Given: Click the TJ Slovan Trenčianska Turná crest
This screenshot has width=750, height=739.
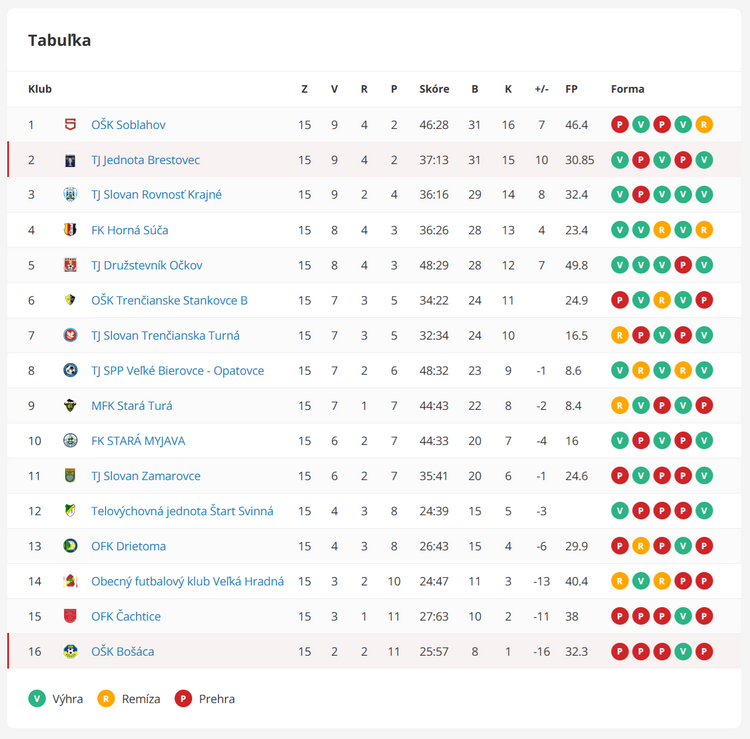Looking at the screenshot, I should (70, 335).
